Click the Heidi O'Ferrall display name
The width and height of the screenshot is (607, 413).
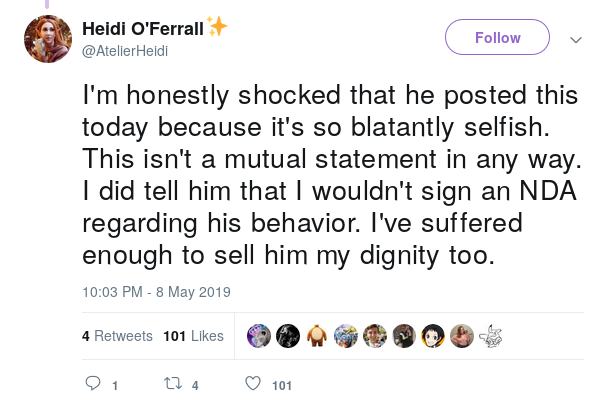coord(143,29)
